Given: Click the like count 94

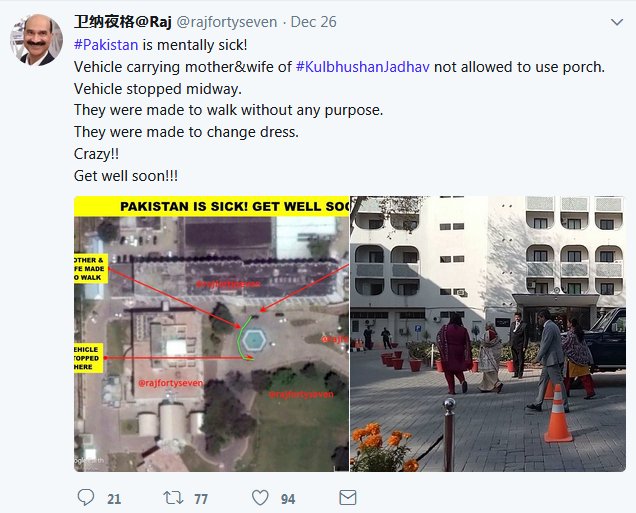Looking at the screenshot, I should pyautogui.click(x=288, y=499).
